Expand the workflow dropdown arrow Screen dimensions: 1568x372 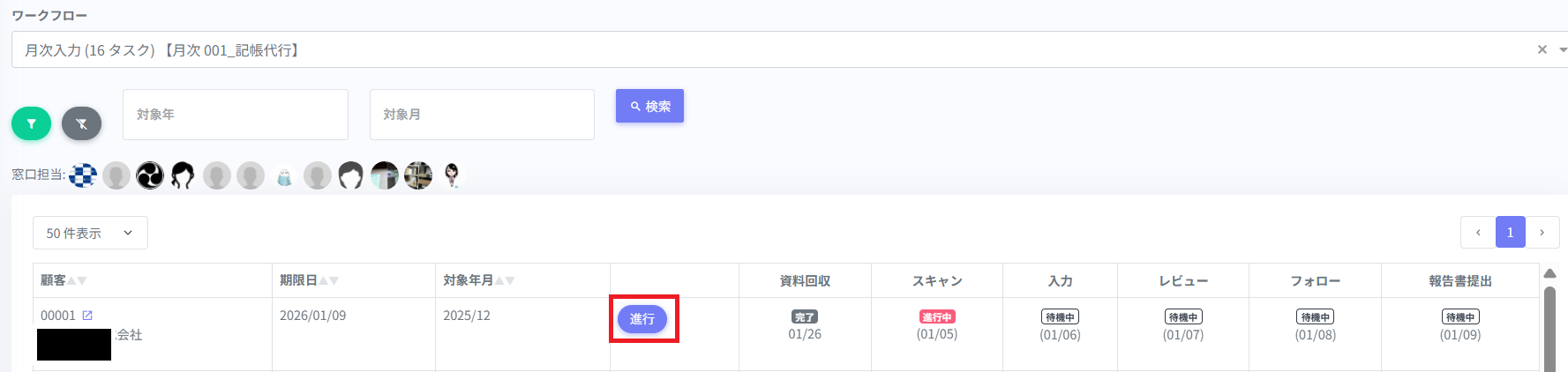click(1562, 49)
